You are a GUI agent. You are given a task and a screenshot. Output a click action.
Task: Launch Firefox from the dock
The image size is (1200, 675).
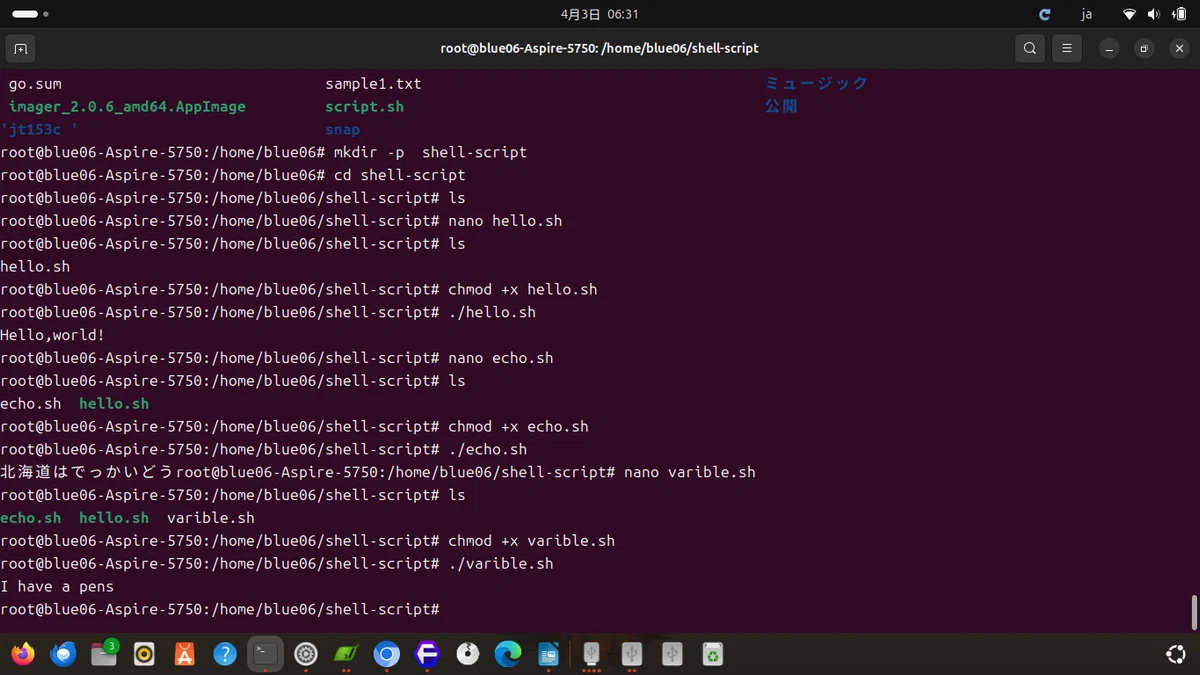[22, 654]
